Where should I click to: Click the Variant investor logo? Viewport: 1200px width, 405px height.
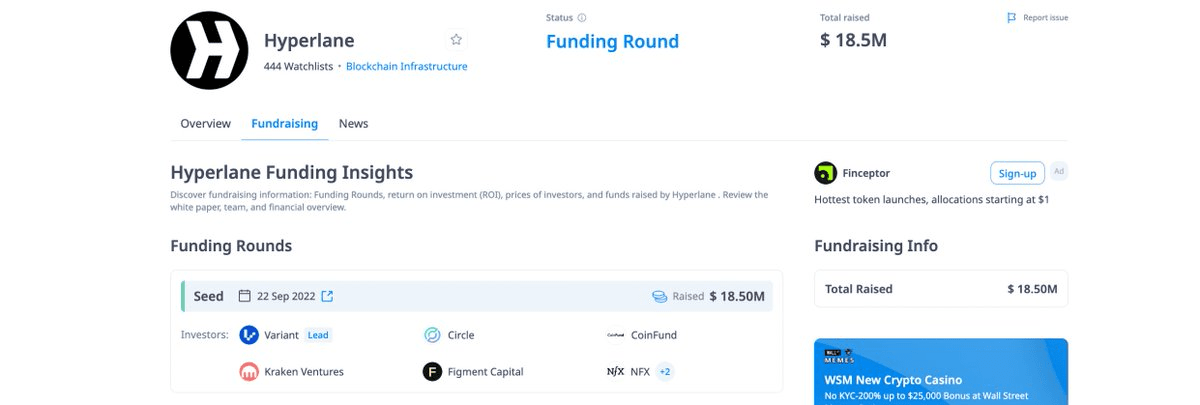tap(249, 335)
